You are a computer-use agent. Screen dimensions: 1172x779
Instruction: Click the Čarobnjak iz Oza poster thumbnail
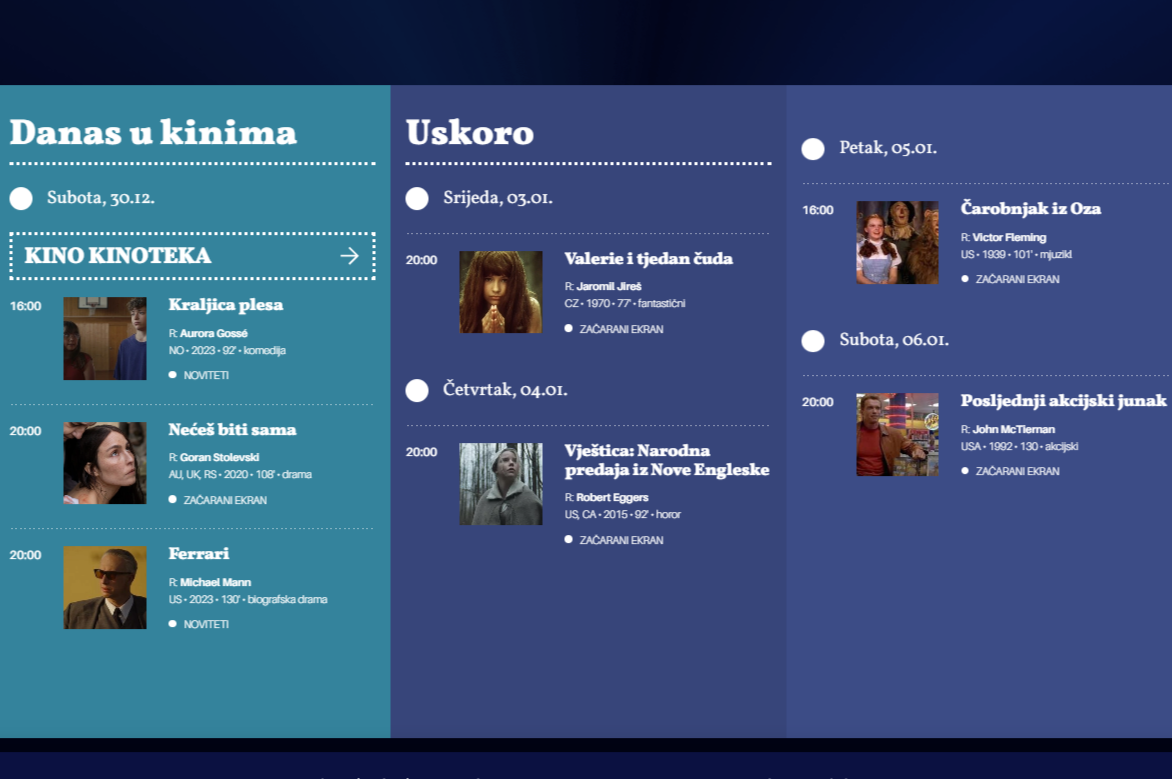tap(897, 242)
